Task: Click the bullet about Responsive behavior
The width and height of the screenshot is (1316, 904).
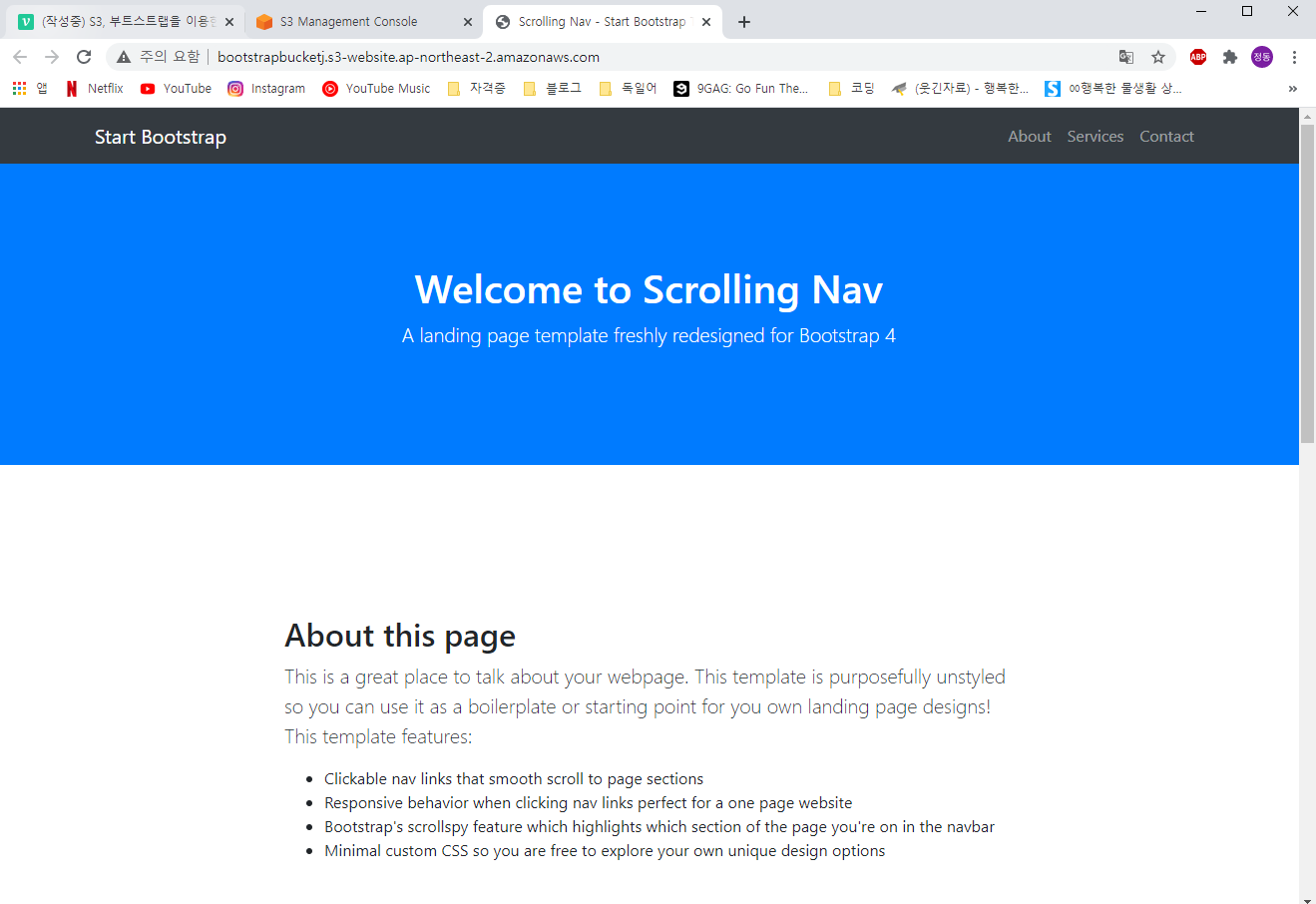Action: click(x=589, y=803)
